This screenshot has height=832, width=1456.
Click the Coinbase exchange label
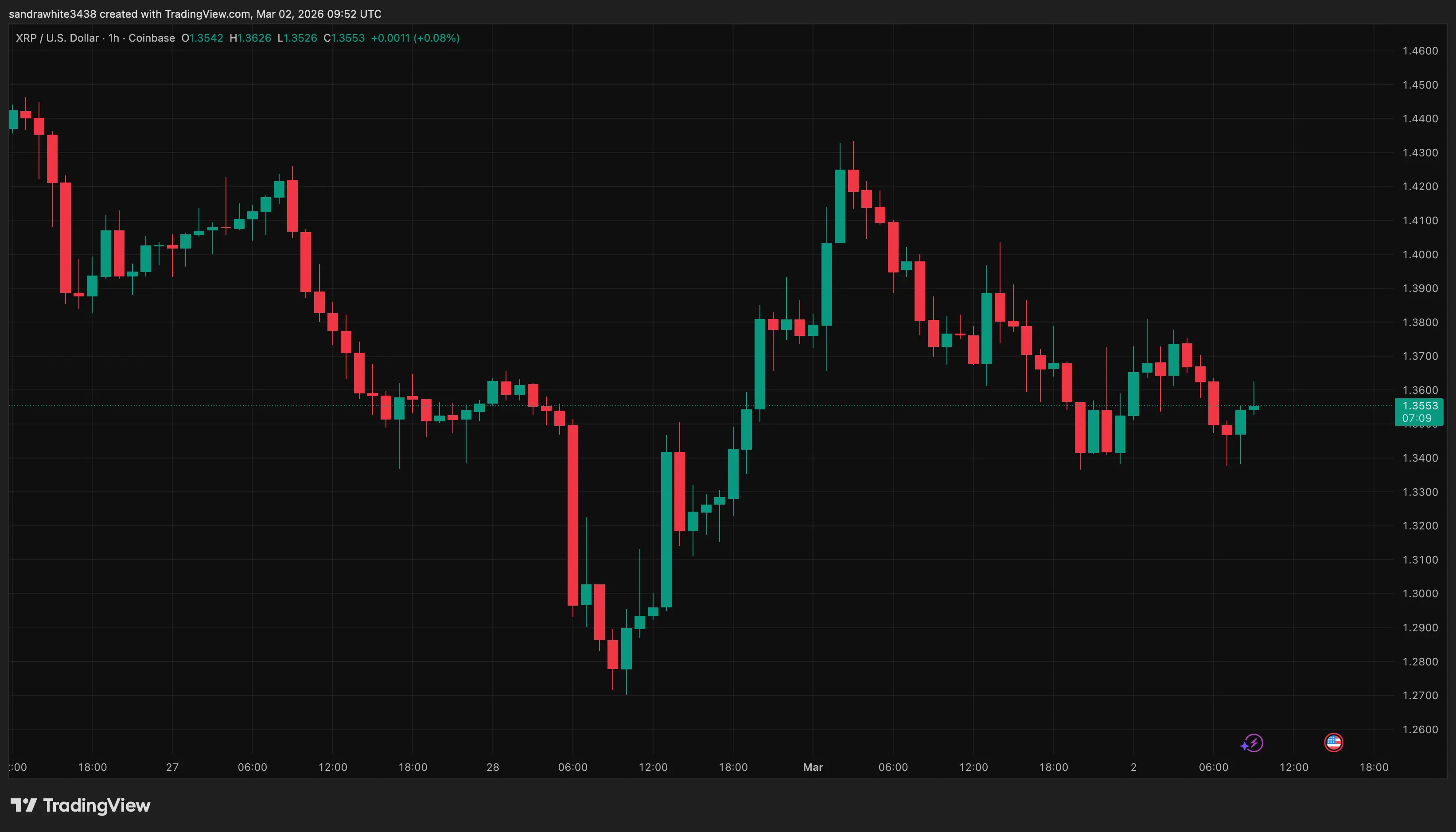coord(152,38)
